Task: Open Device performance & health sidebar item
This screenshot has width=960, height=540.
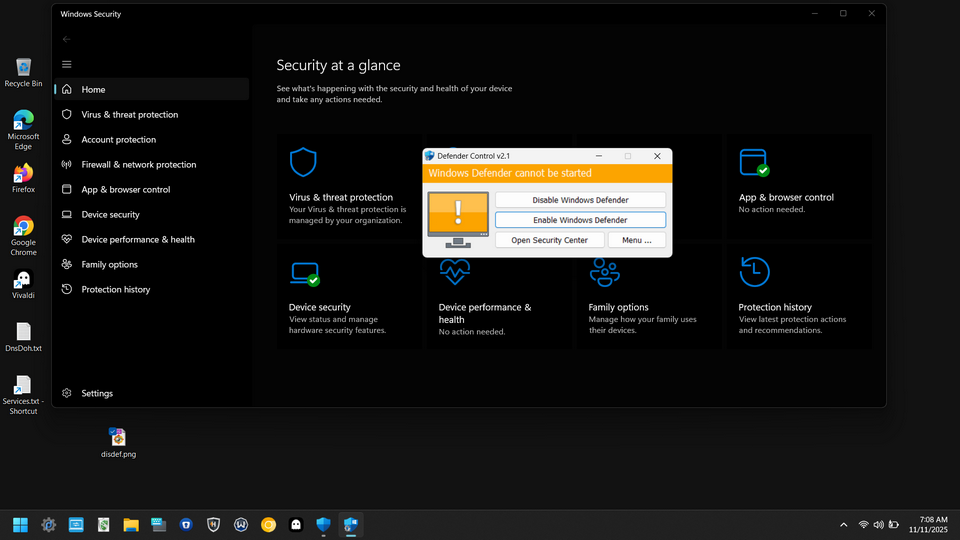Action: click(x=151, y=239)
